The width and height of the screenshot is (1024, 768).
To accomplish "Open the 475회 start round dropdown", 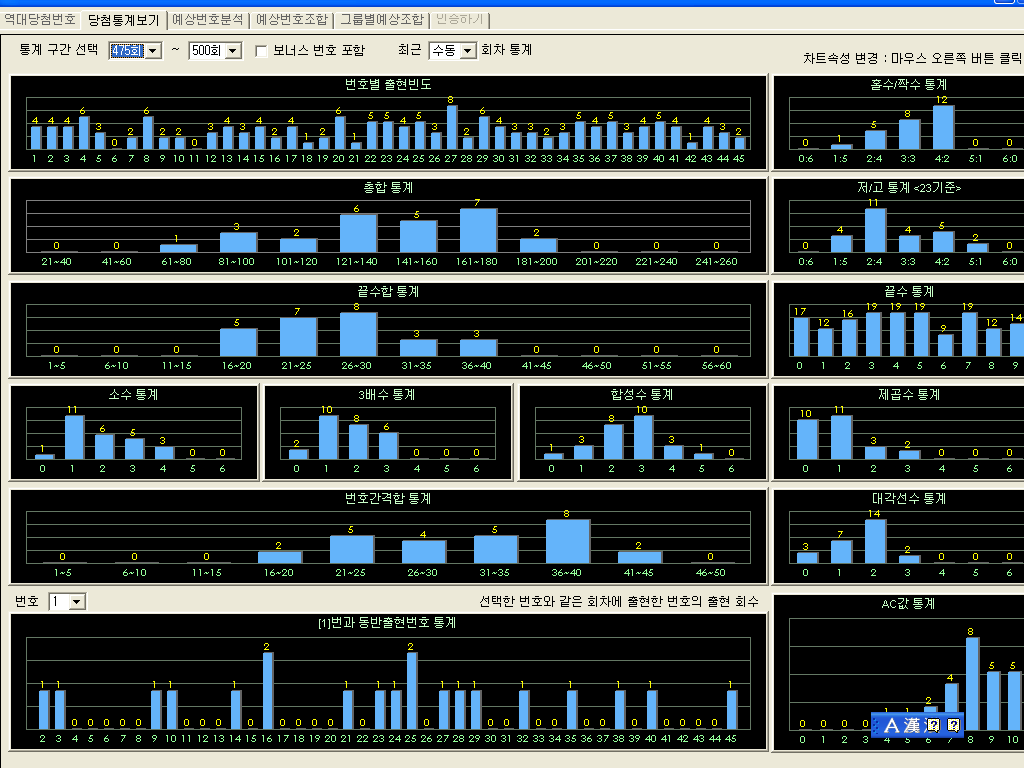I will point(153,51).
